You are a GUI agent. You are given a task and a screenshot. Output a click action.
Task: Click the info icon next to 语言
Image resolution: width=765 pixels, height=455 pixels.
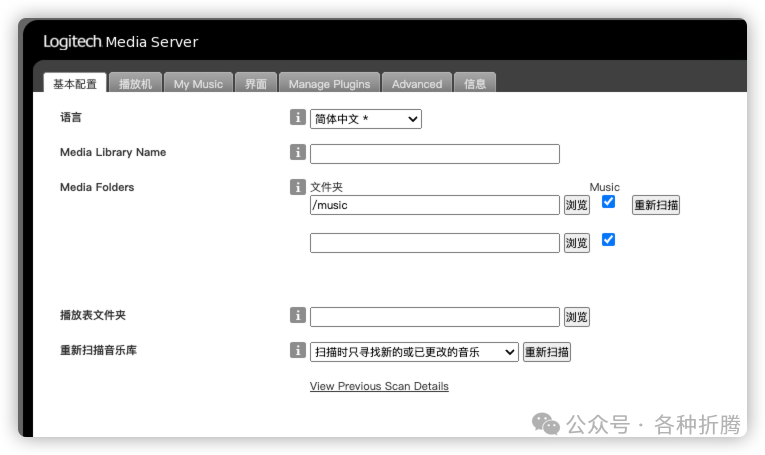pos(298,117)
